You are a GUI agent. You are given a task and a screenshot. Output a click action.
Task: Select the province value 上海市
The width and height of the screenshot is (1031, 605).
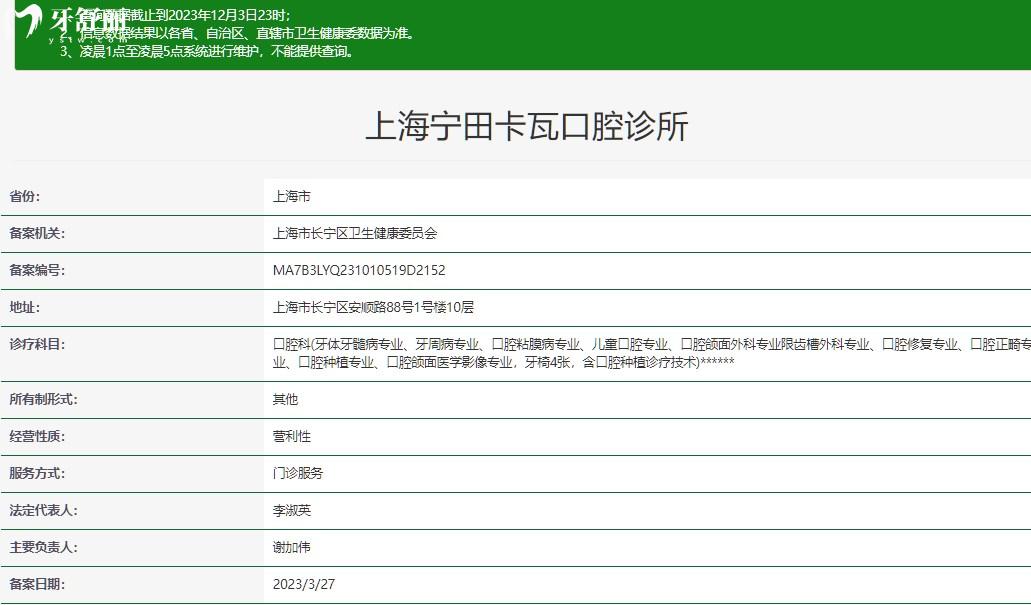(291, 196)
